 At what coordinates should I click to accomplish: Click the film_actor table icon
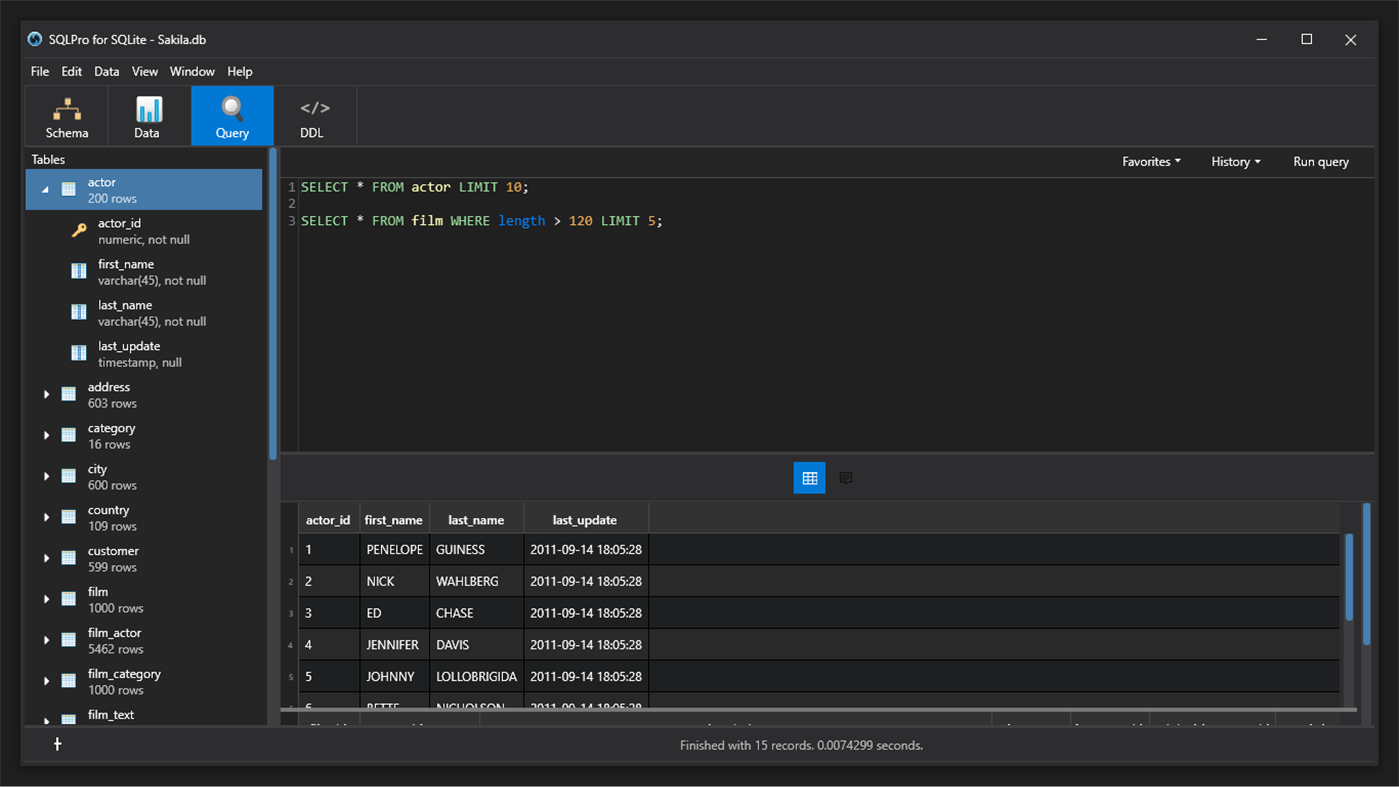click(x=69, y=640)
